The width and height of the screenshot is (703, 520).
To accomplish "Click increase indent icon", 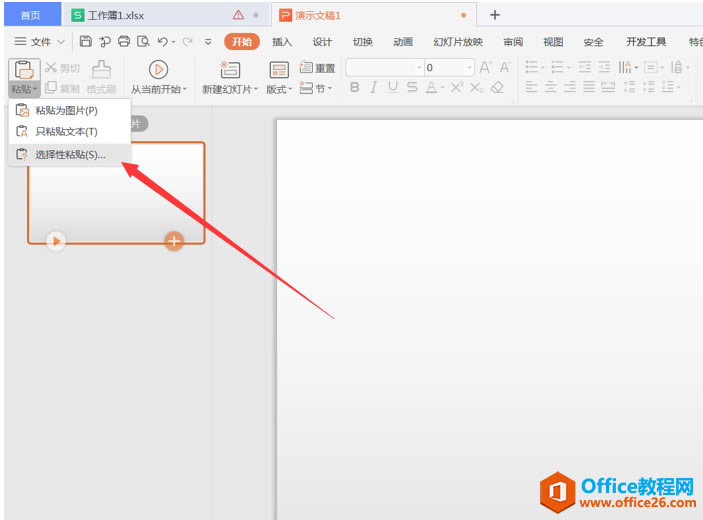I will tap(604, 67).
